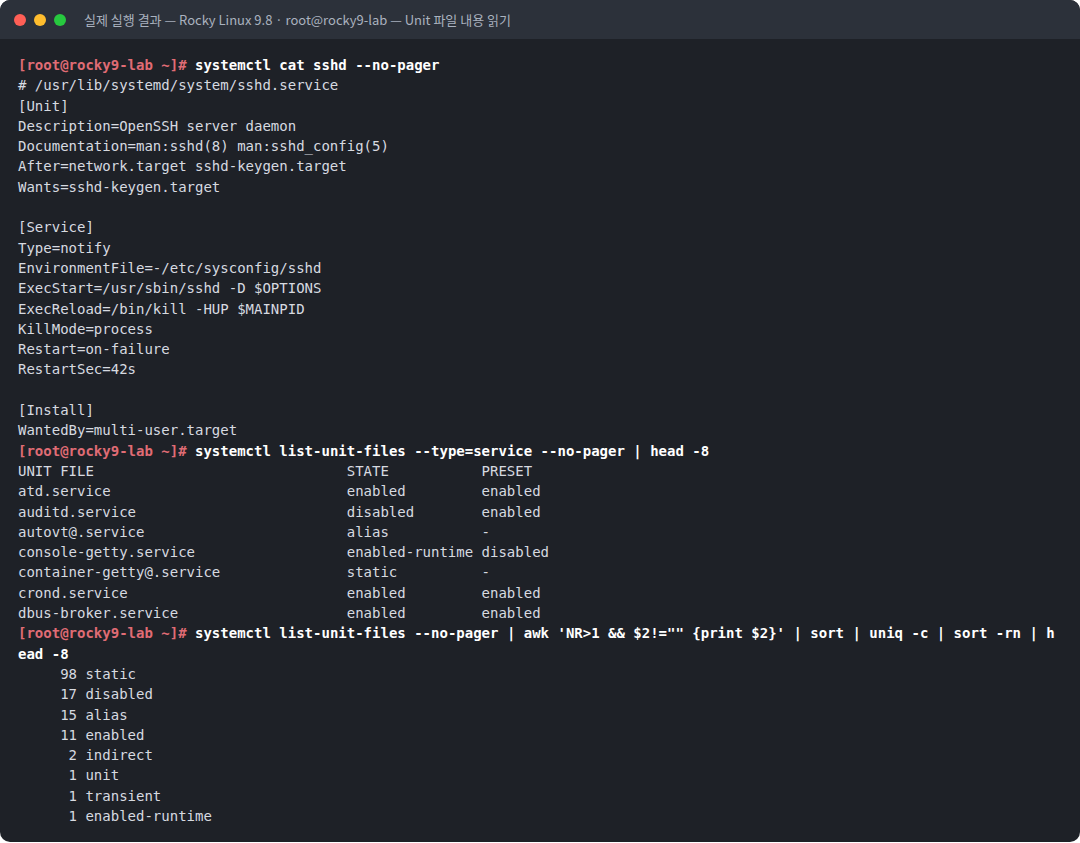The image size is (1080, 843).
Task: Click the 'crond.service' unit name
Action: coord(72,593)
